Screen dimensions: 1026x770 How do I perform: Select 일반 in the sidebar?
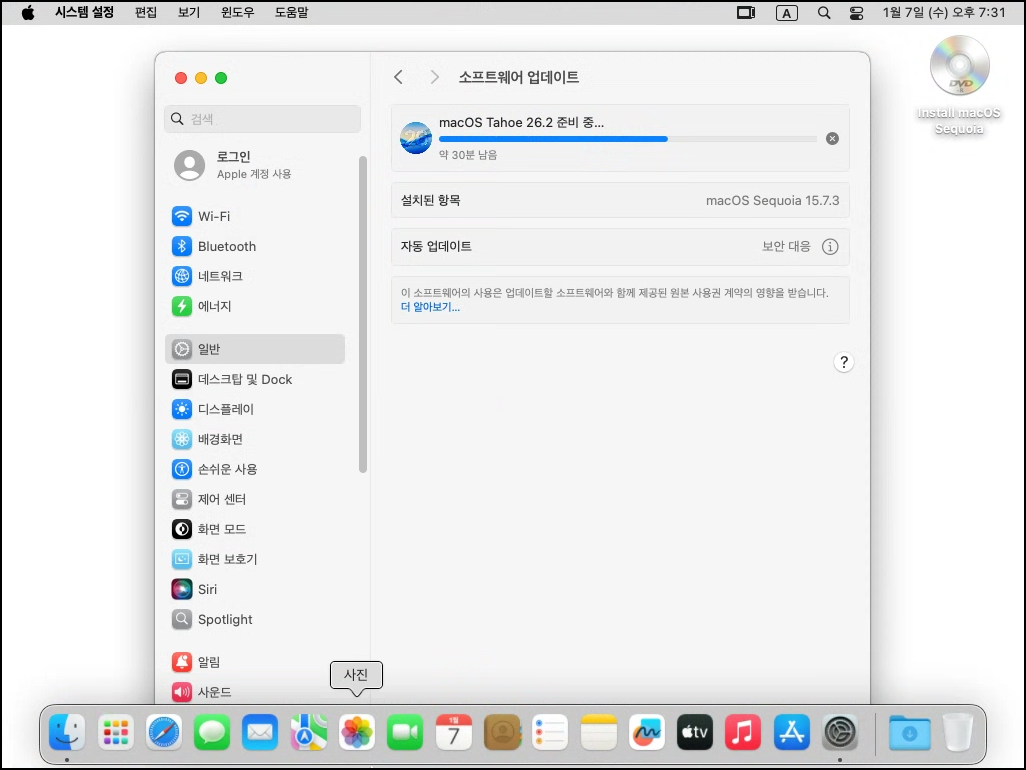point(255,349)
